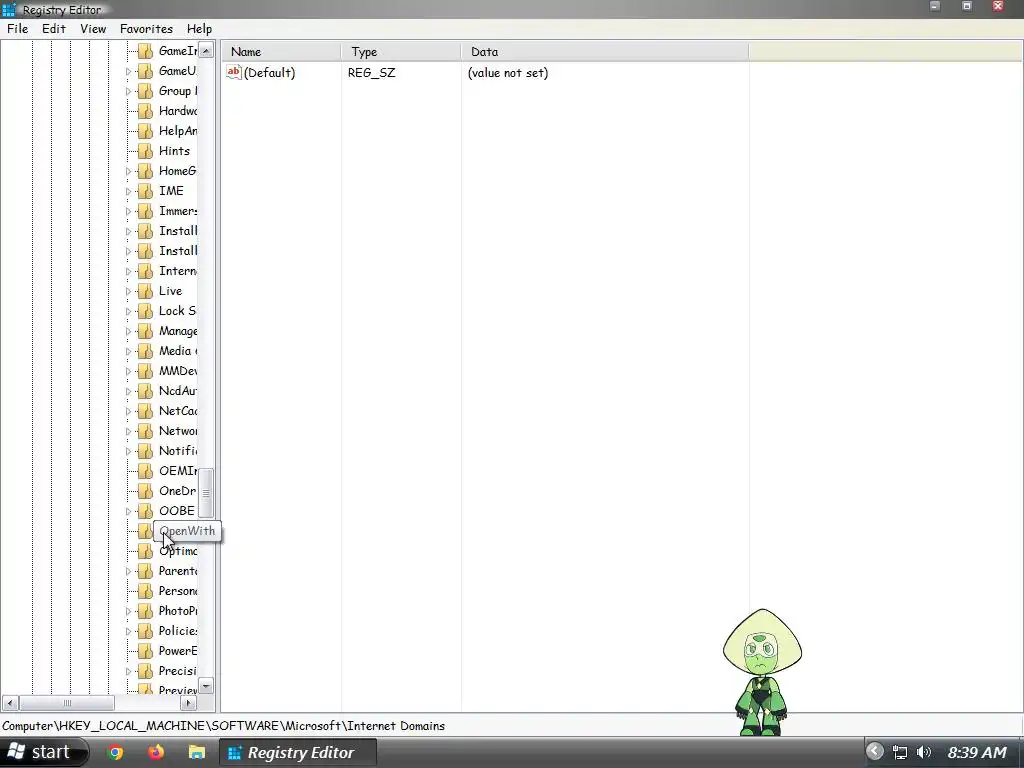Screen dimensions: 1024x768
Task: Click the tree's scroll down arrow
Action: (x=206, y=686)
